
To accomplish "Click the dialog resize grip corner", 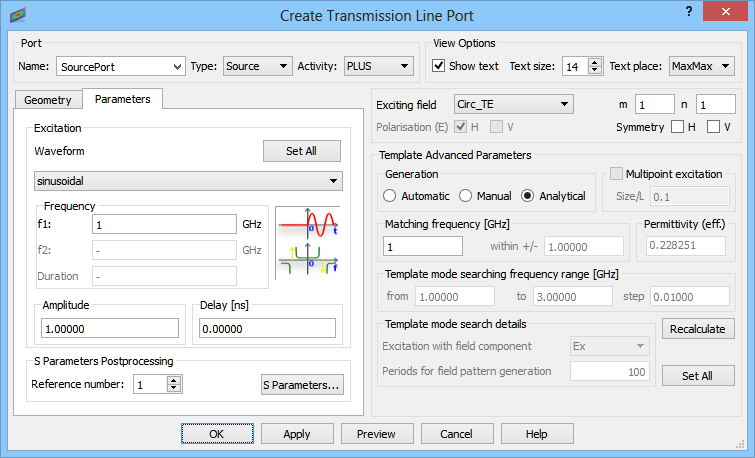I will [740, 444].
